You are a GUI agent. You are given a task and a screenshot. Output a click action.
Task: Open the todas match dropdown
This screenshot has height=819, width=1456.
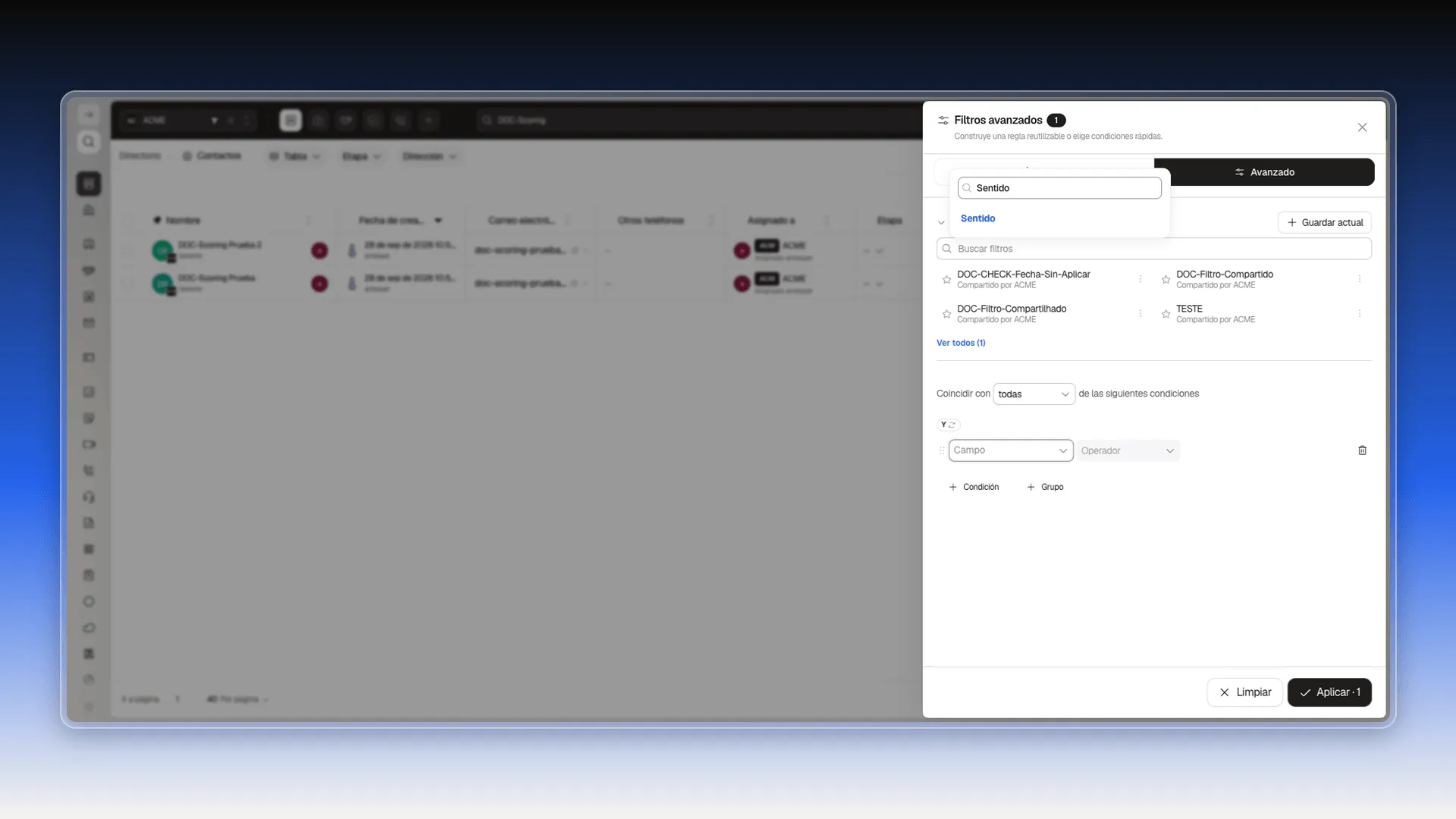pos(1034,394)
